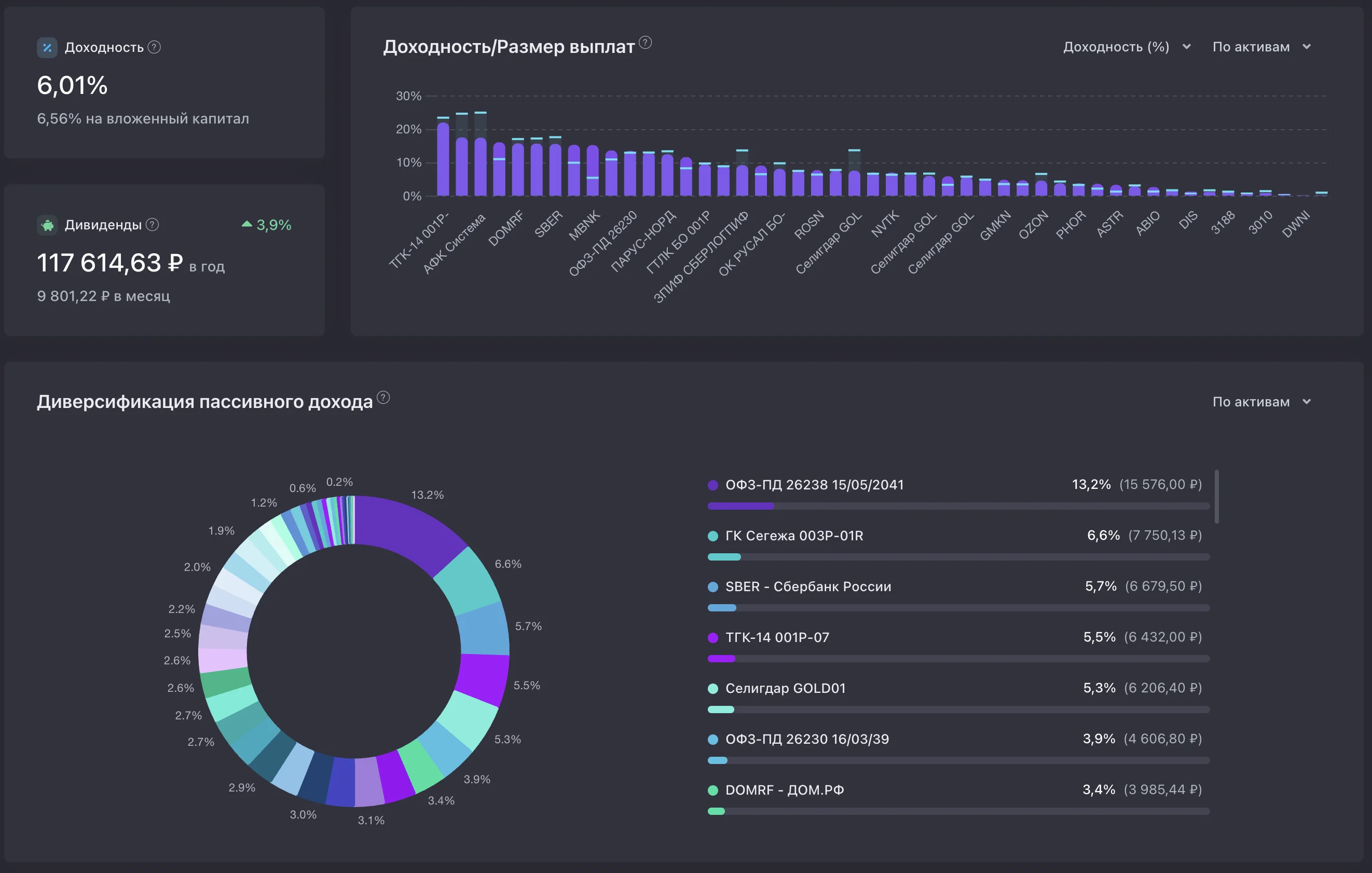Click the ОФЗ-ПД 26238 share progress bar
This screenshot has height=873, width=1372.
tap(958, 506)
